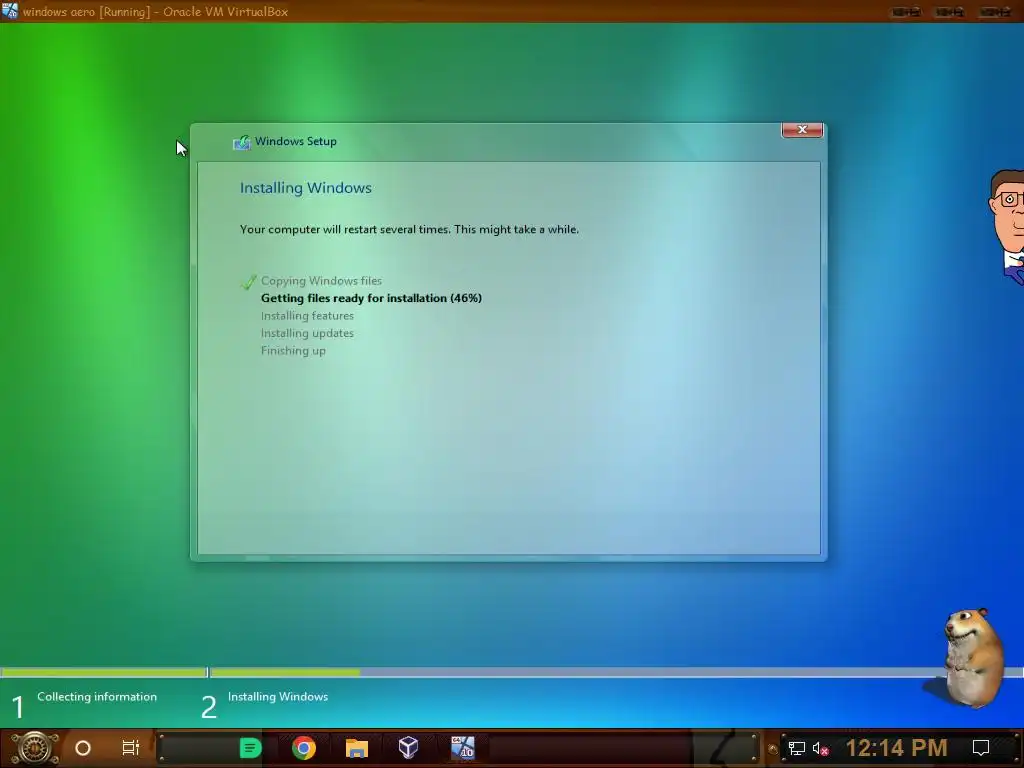Click 'Collecting information' stage label
Image resolution: width=1024 pixels, height=768 pixels.
97,697
